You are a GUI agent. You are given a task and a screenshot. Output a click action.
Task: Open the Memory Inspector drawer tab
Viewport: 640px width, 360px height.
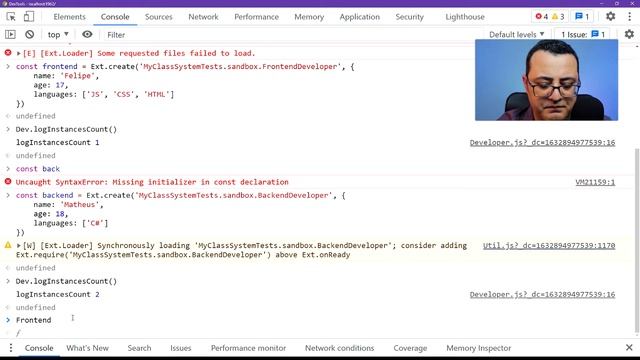pos(478,348)
